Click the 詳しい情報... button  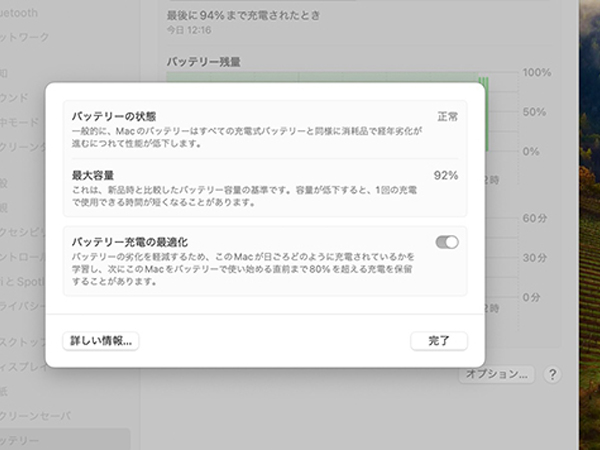(101, 341)
